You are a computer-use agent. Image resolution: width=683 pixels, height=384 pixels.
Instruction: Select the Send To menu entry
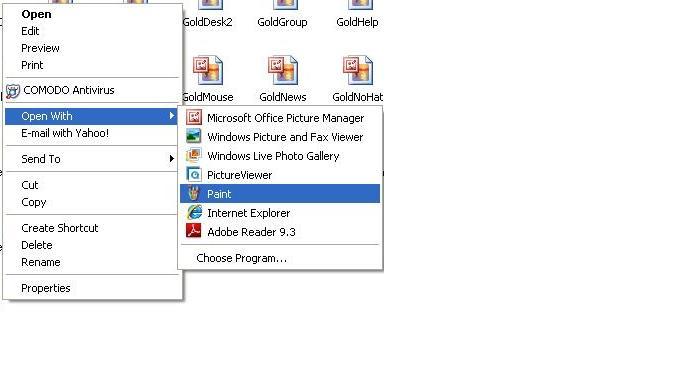[91, 159]
